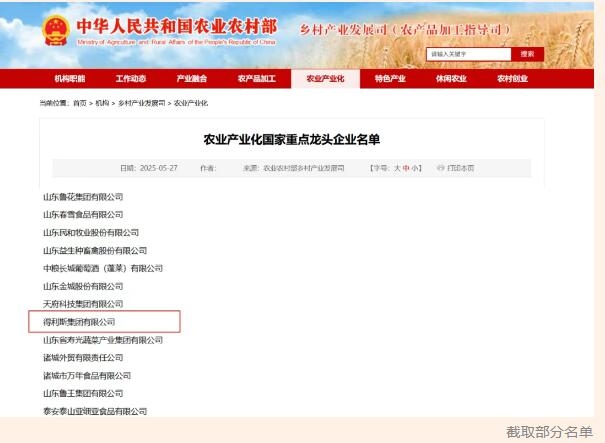
Task: Select 山东省寿光蔬菜产业集团有限公司 entry
Action: 103,340
